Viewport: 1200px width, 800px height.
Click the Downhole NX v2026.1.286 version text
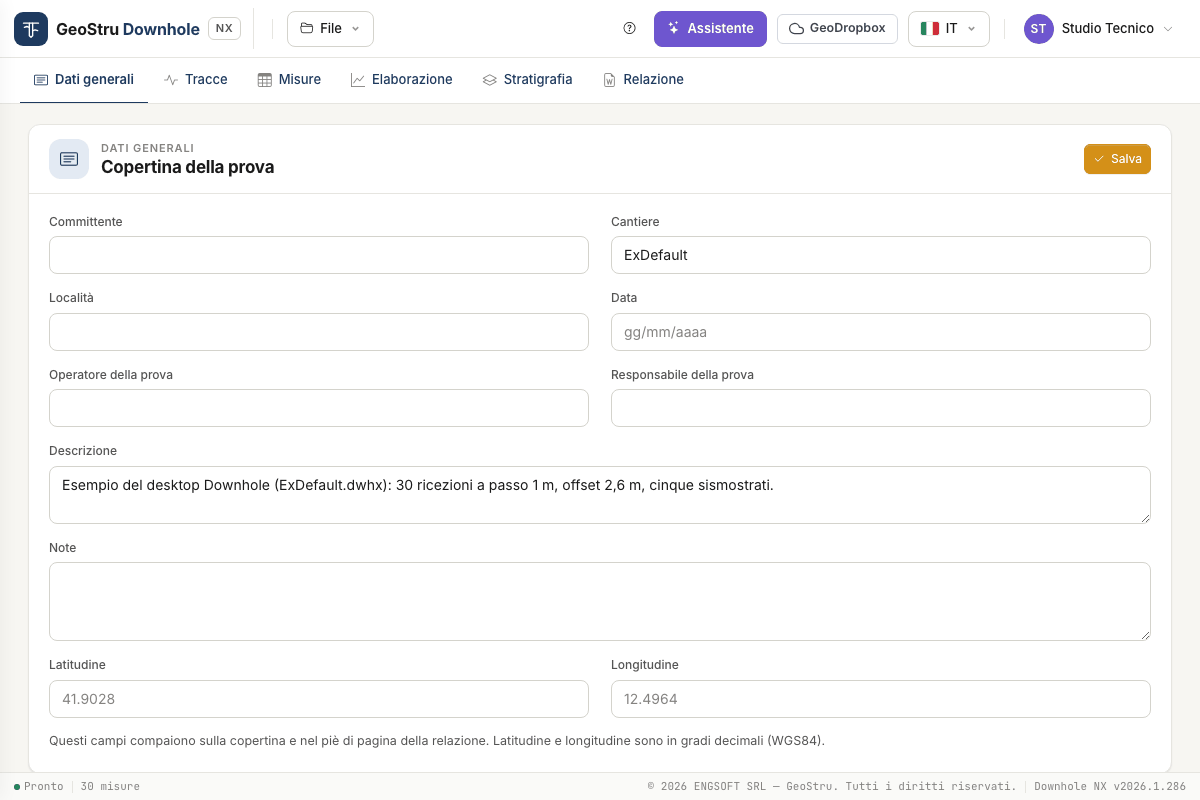click(1110, 787)
